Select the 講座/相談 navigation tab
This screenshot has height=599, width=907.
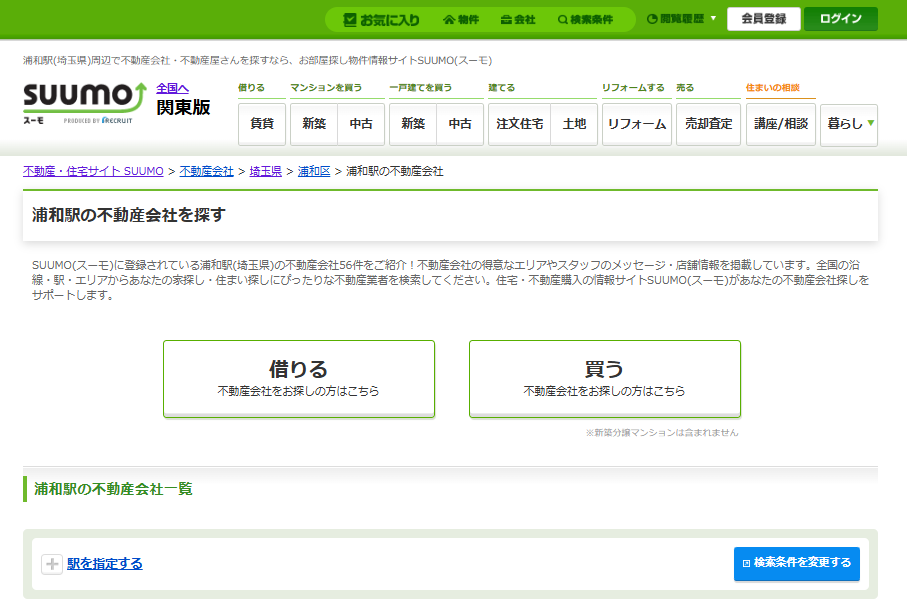tap(781, 124)
